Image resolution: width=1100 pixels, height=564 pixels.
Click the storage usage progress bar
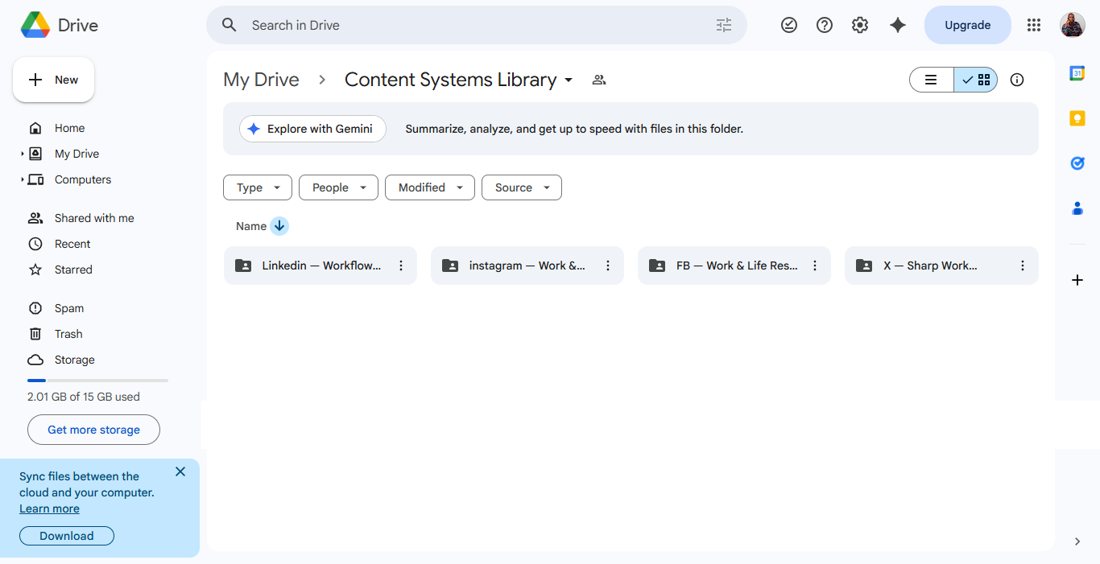98,380
